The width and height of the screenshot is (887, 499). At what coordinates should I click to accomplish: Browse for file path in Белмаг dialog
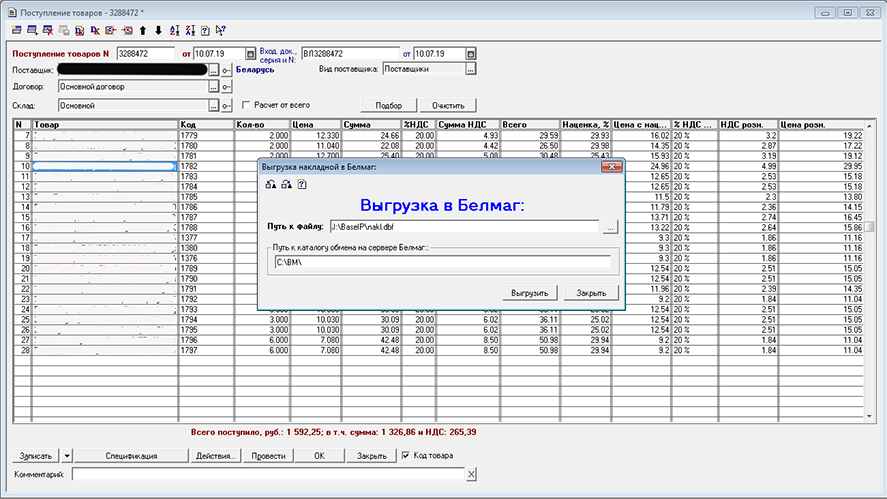click(x=610, y=228)
